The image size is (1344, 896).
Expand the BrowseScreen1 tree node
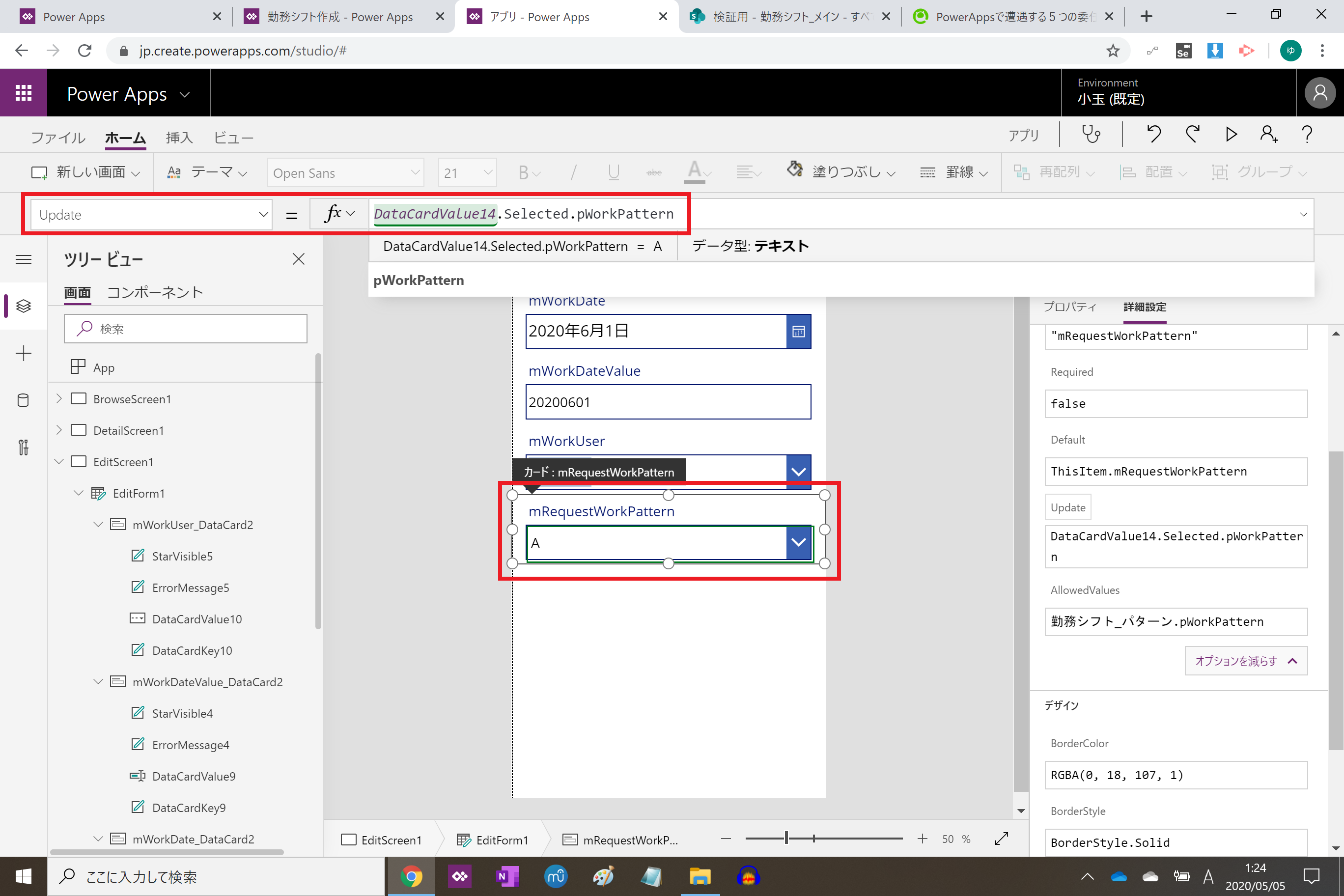[59, 399]
